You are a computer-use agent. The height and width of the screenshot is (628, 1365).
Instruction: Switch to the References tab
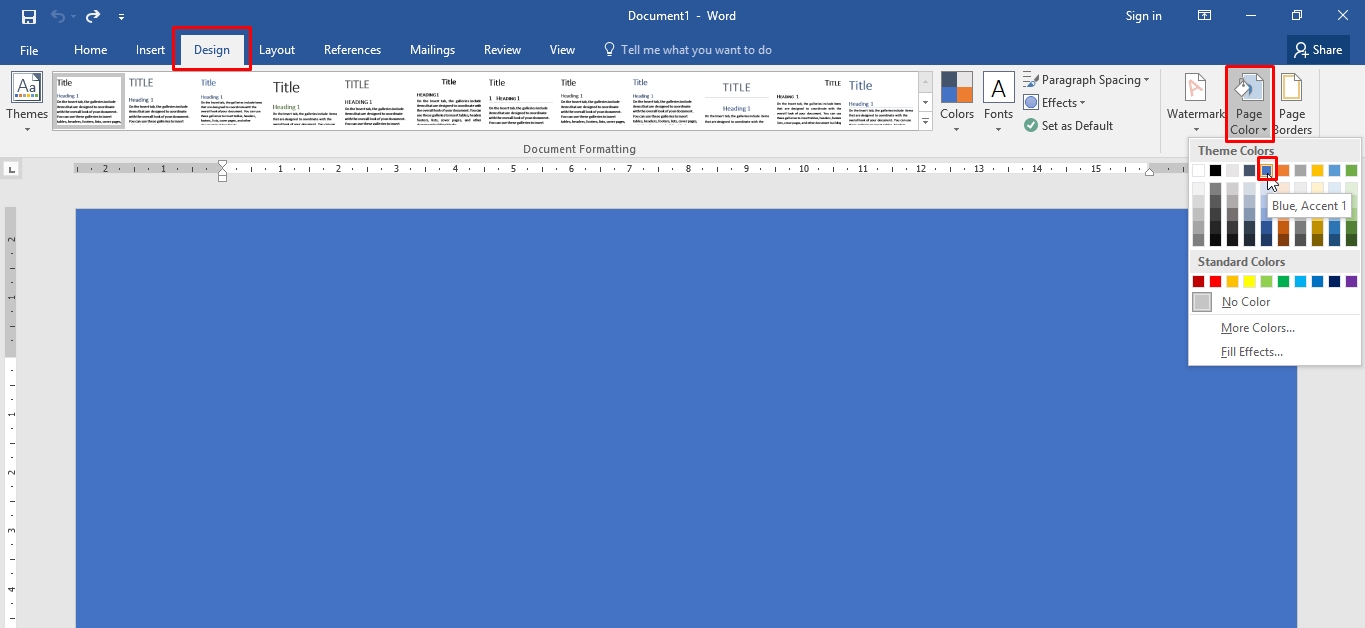click(352, 49)
